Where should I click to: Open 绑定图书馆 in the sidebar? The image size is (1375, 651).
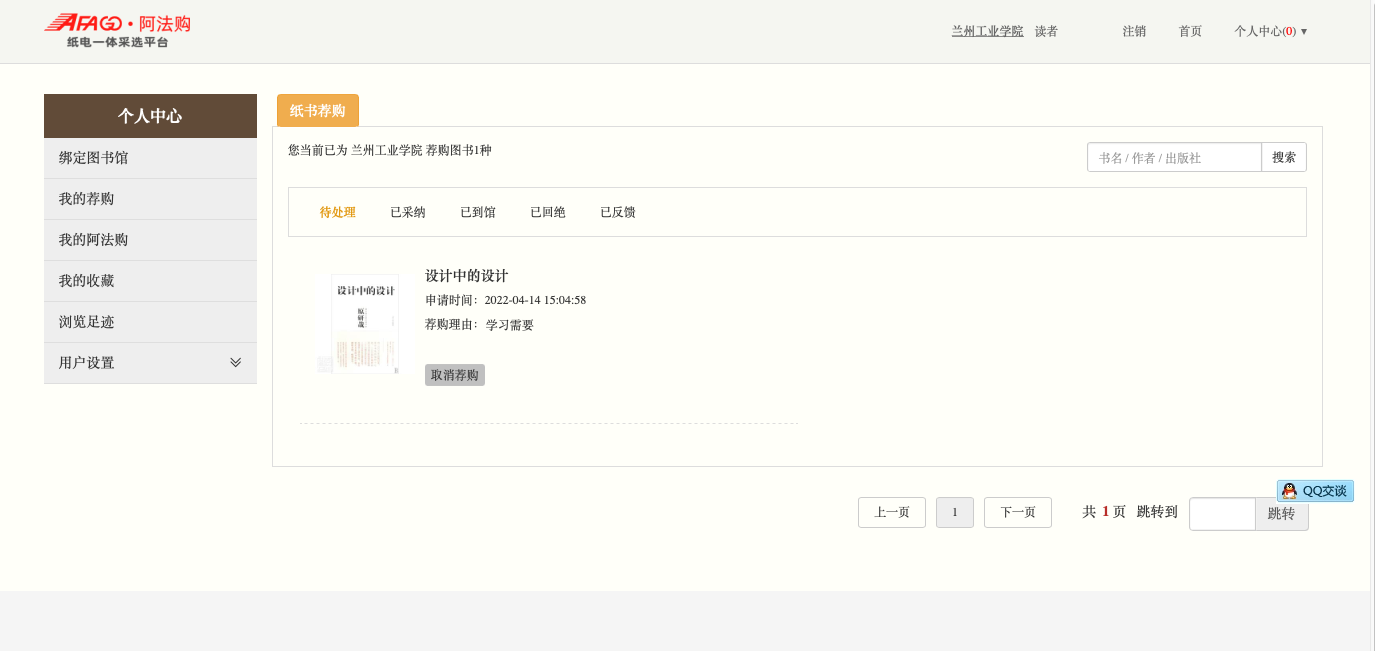point(150,158)
